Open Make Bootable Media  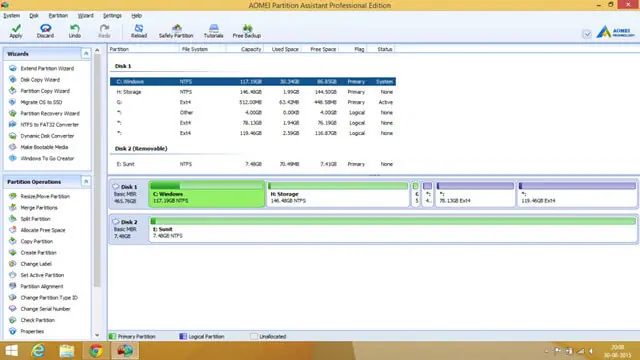tap(44, 147)
